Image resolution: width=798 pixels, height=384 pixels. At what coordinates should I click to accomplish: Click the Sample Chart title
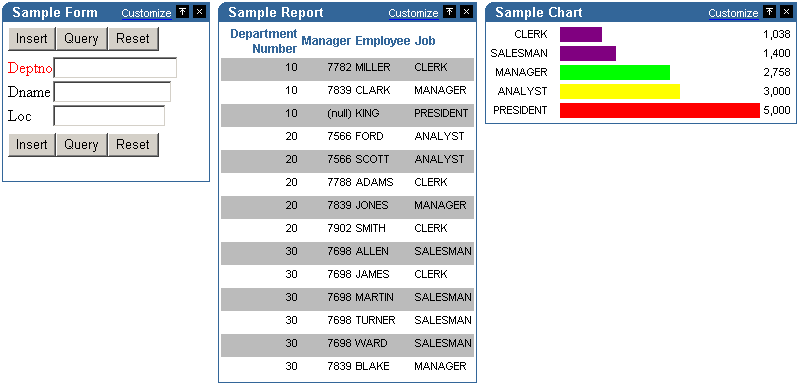pos(538,13)
